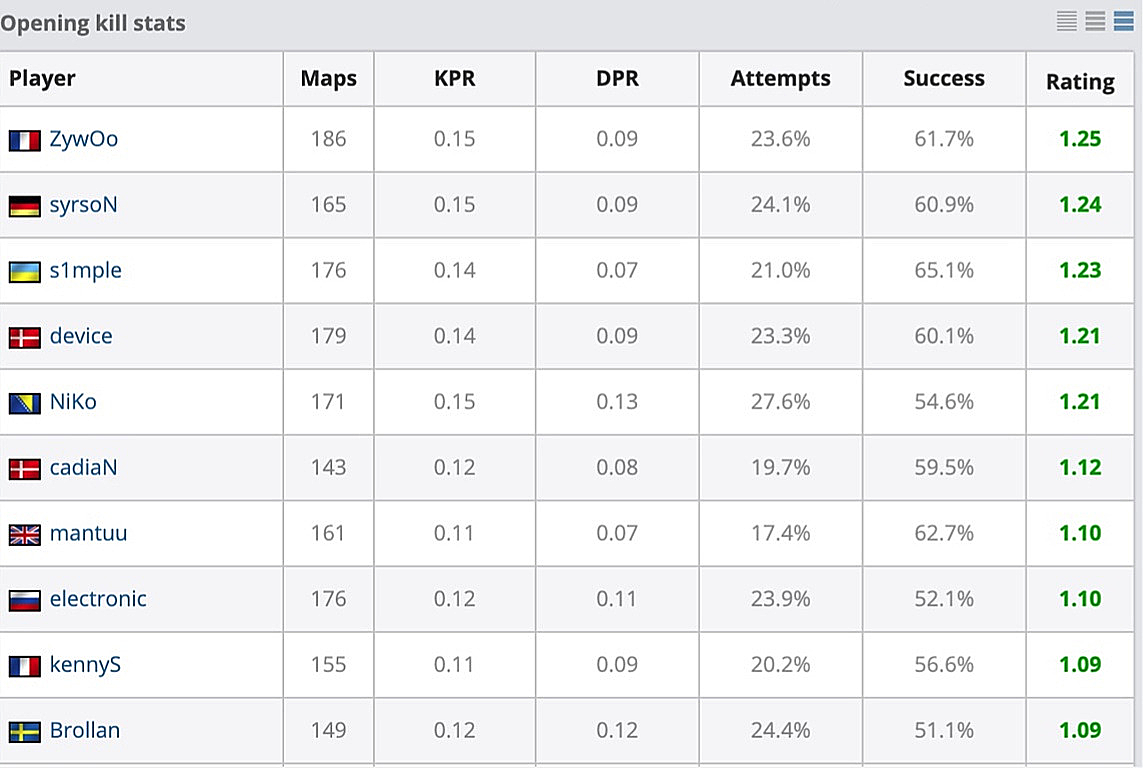The image size is (1143, 768).
Task: Click the Russian flag next to electronic
Action: coord(25,601)
